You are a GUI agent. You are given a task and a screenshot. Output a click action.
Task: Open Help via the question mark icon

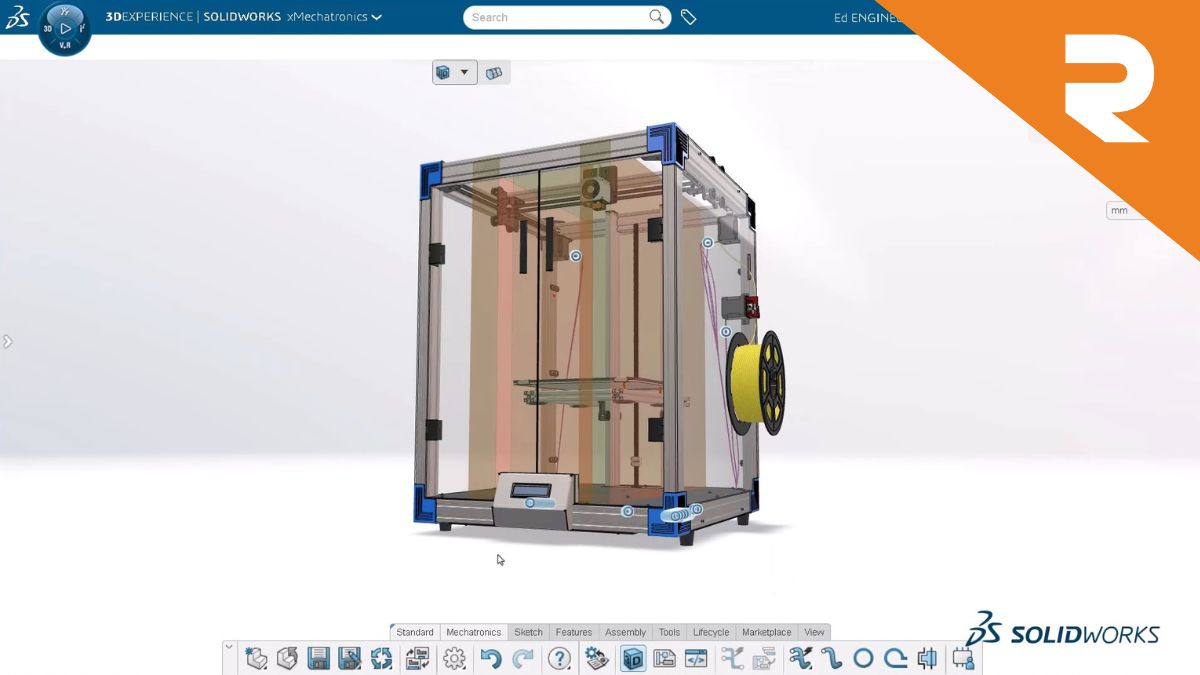559,658
